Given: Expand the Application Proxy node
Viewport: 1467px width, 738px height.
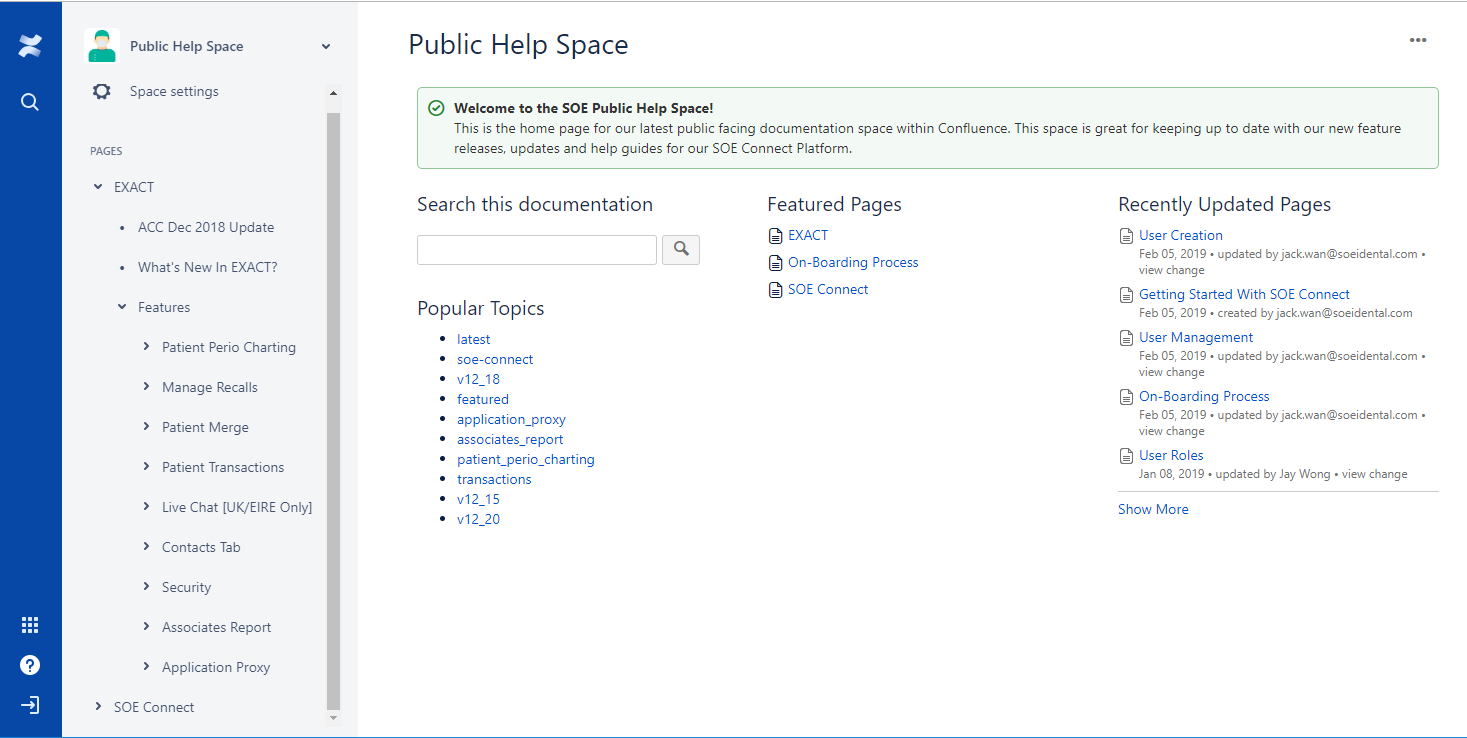Looking at the screenshot, I should (146, 667).
